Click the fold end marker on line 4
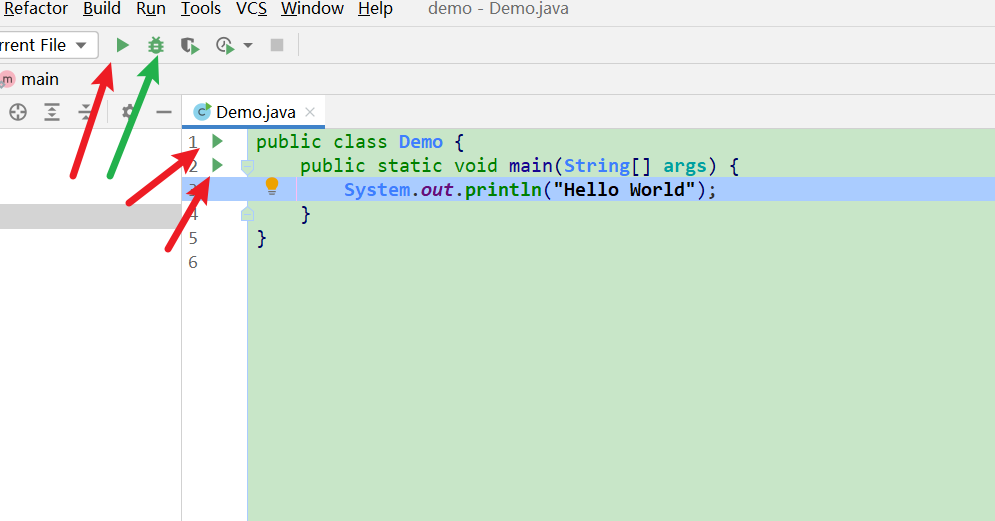 [247, 214]
